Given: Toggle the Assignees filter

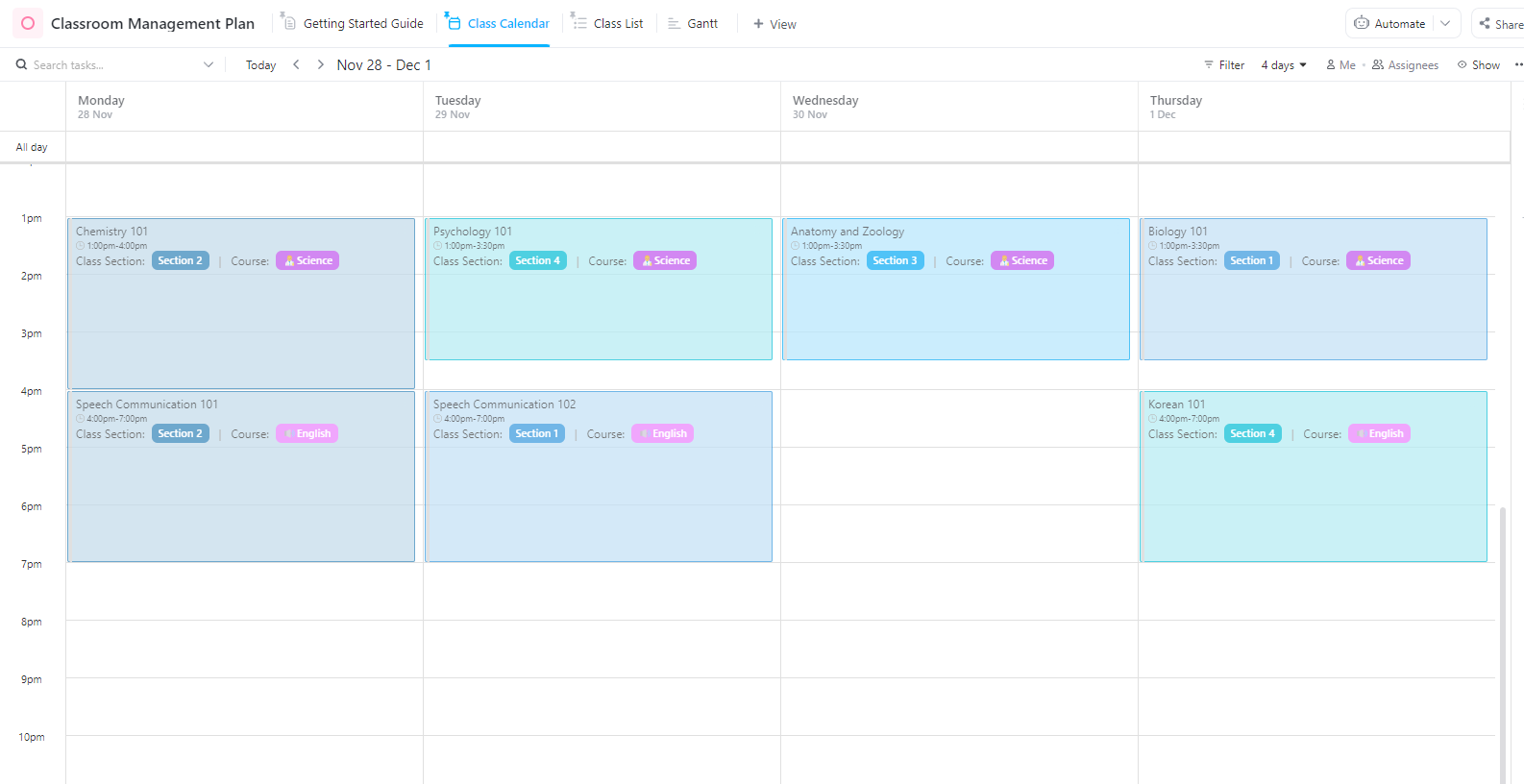Looking at the screenshot, I should click(x=1405, y=64).
